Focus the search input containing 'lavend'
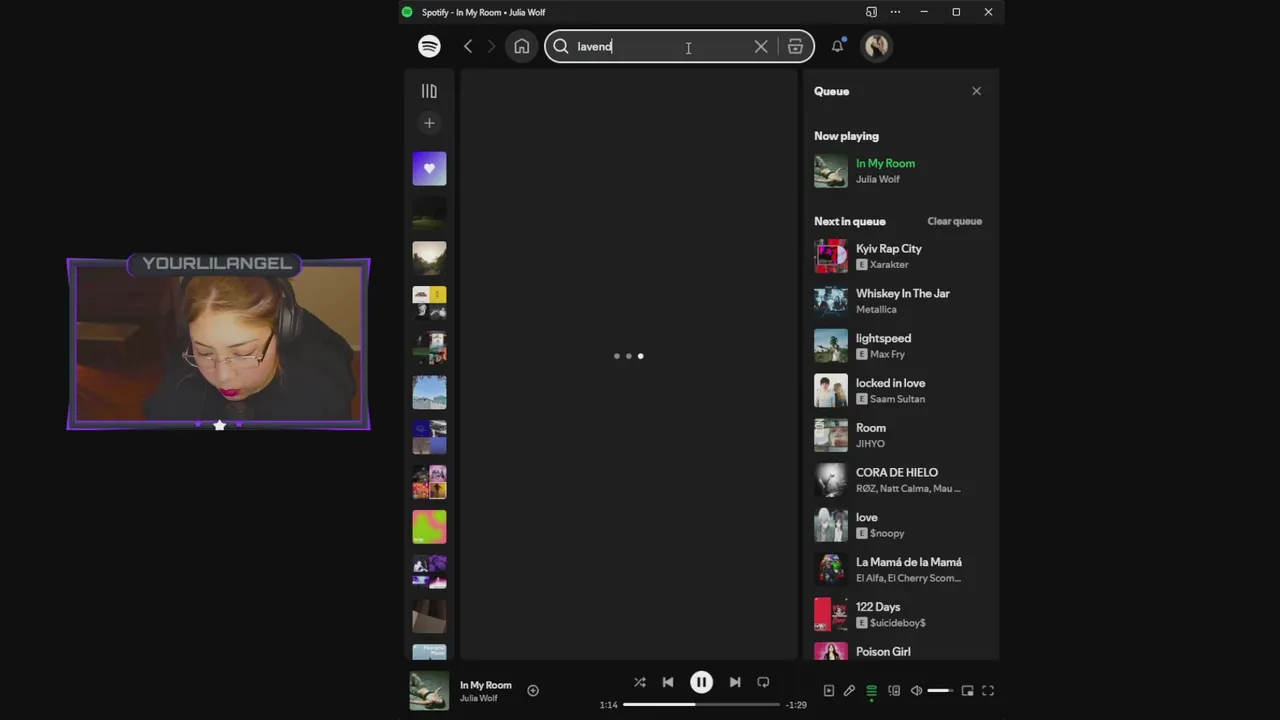 click(x=660, y=46)
